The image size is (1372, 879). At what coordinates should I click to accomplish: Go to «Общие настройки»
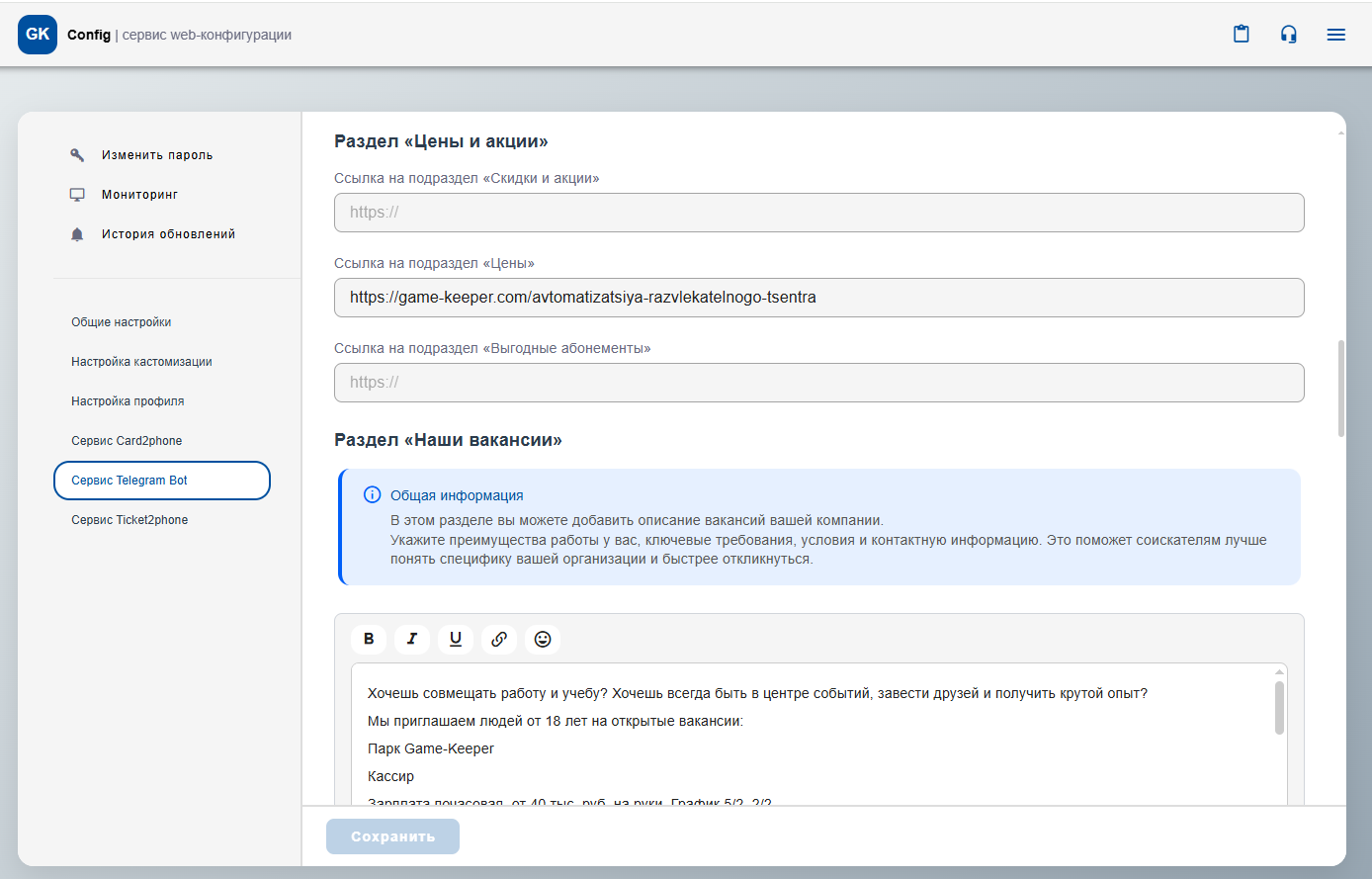pos(122,322)
